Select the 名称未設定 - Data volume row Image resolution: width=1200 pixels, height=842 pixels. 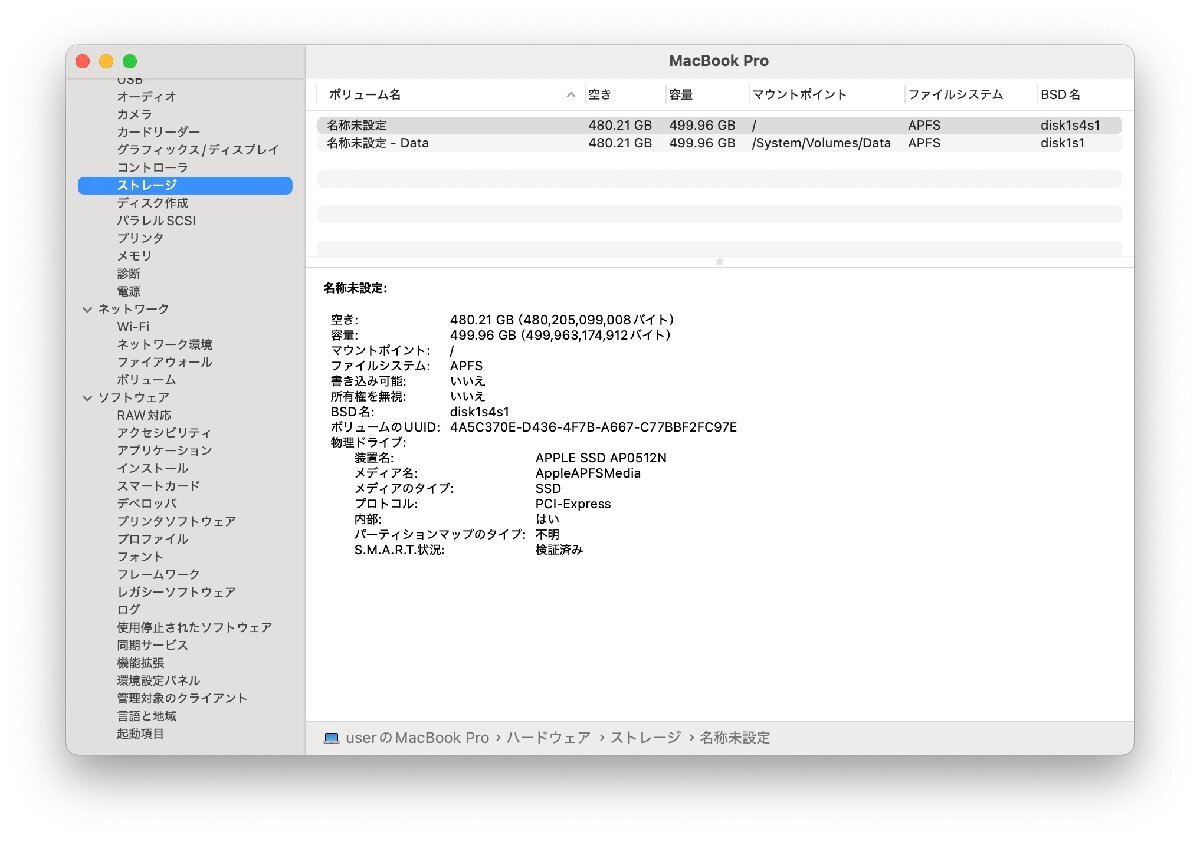coord(450,143)
